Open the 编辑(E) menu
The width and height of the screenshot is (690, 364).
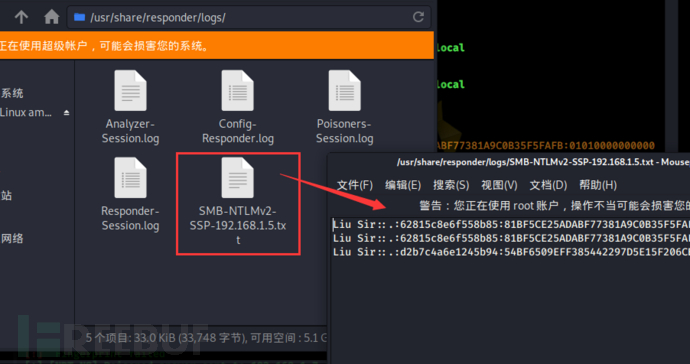(403, 185)
